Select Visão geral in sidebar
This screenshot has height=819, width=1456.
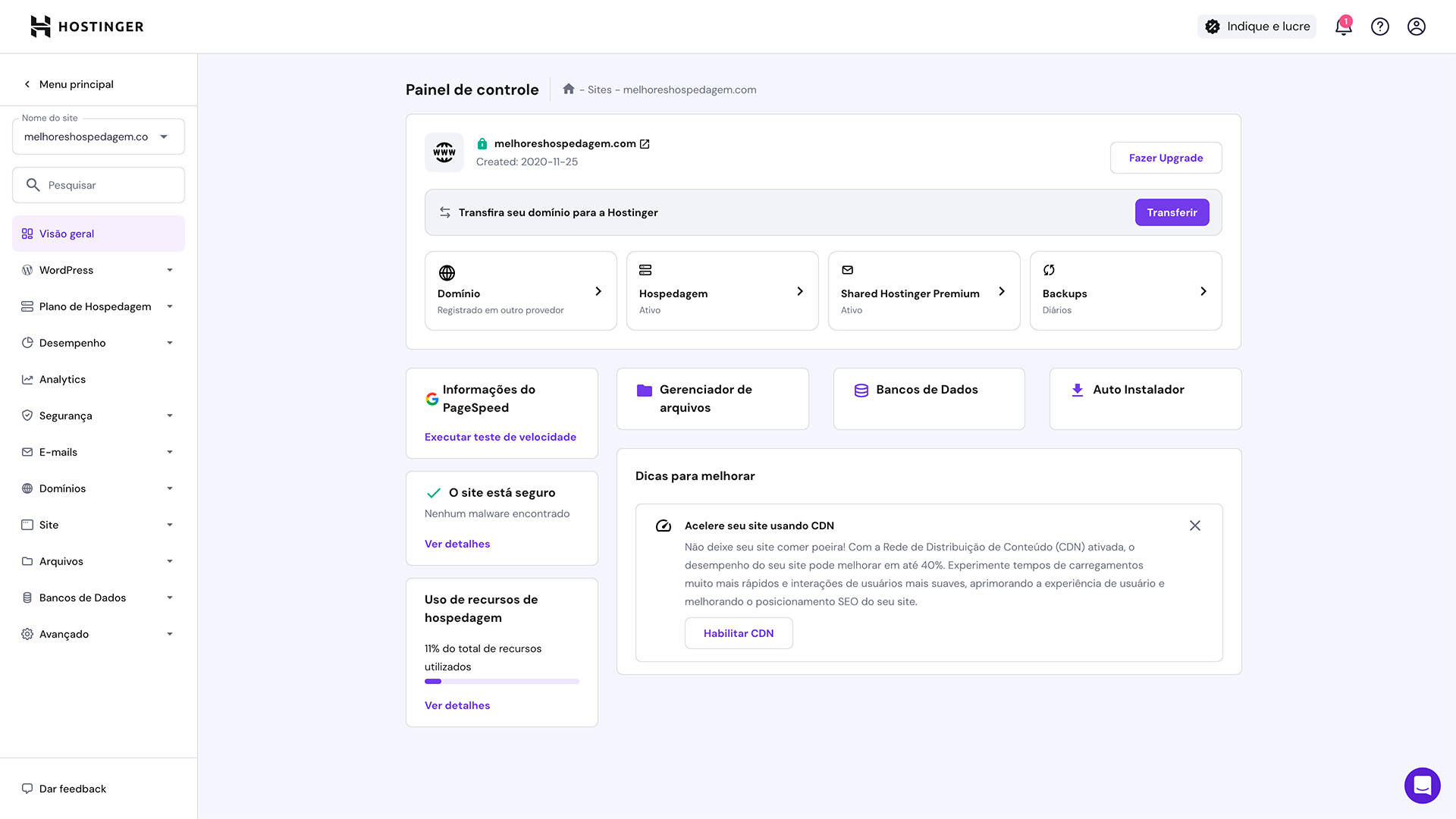(99, 234)
